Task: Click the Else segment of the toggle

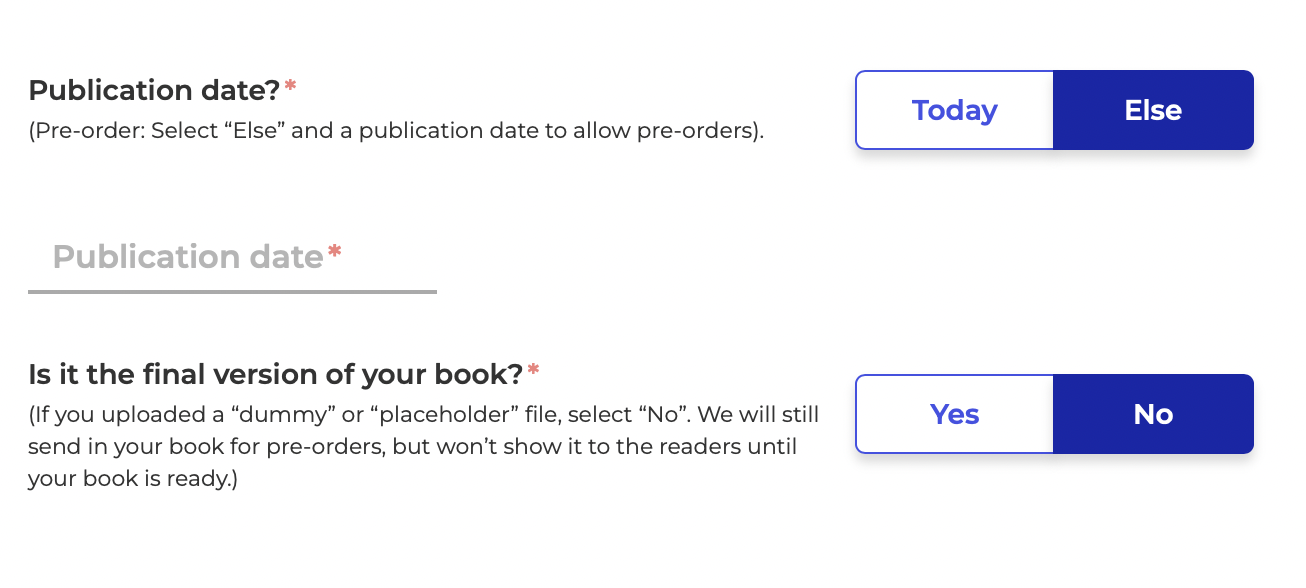Action: (x=1153, y=110)
